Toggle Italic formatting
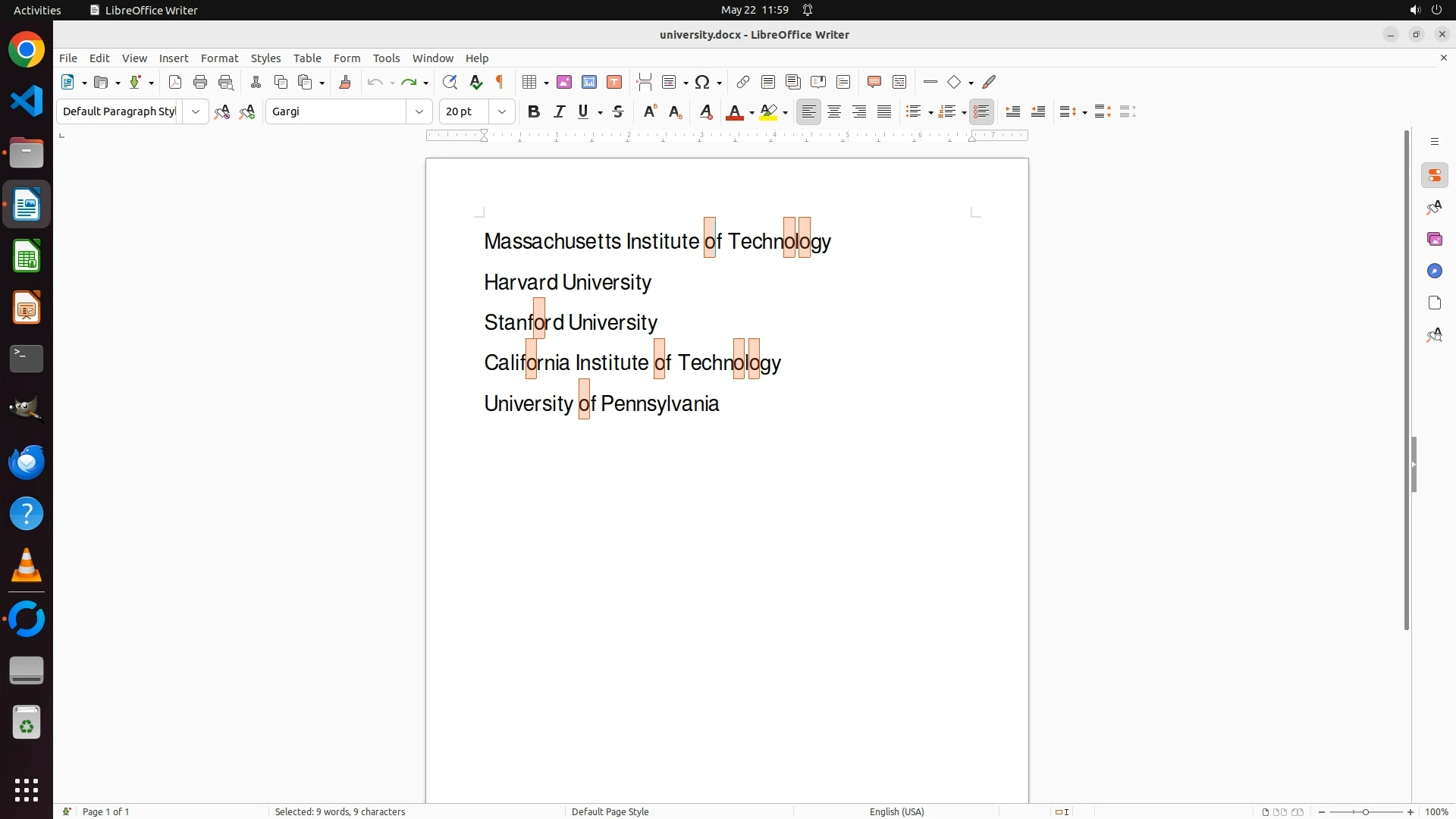Image resolution: width=1456 pixels, height=819 pixels. click(559, 111)
